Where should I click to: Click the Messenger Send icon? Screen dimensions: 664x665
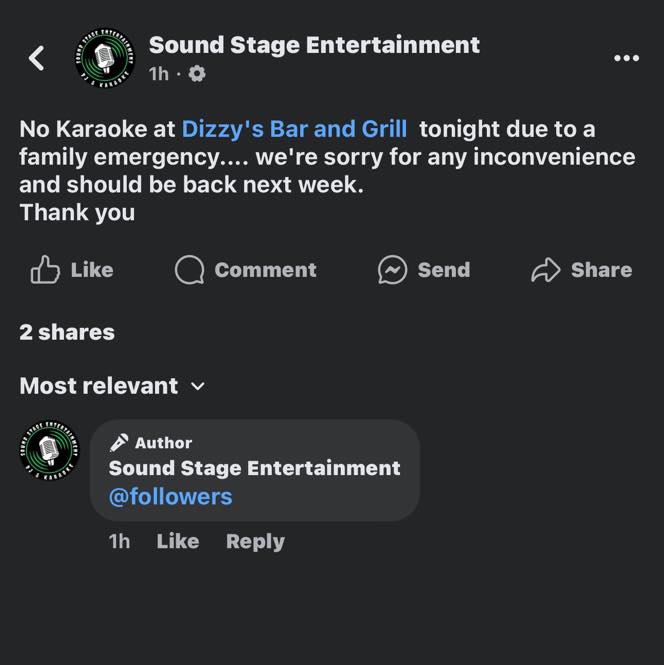point(392,270)
